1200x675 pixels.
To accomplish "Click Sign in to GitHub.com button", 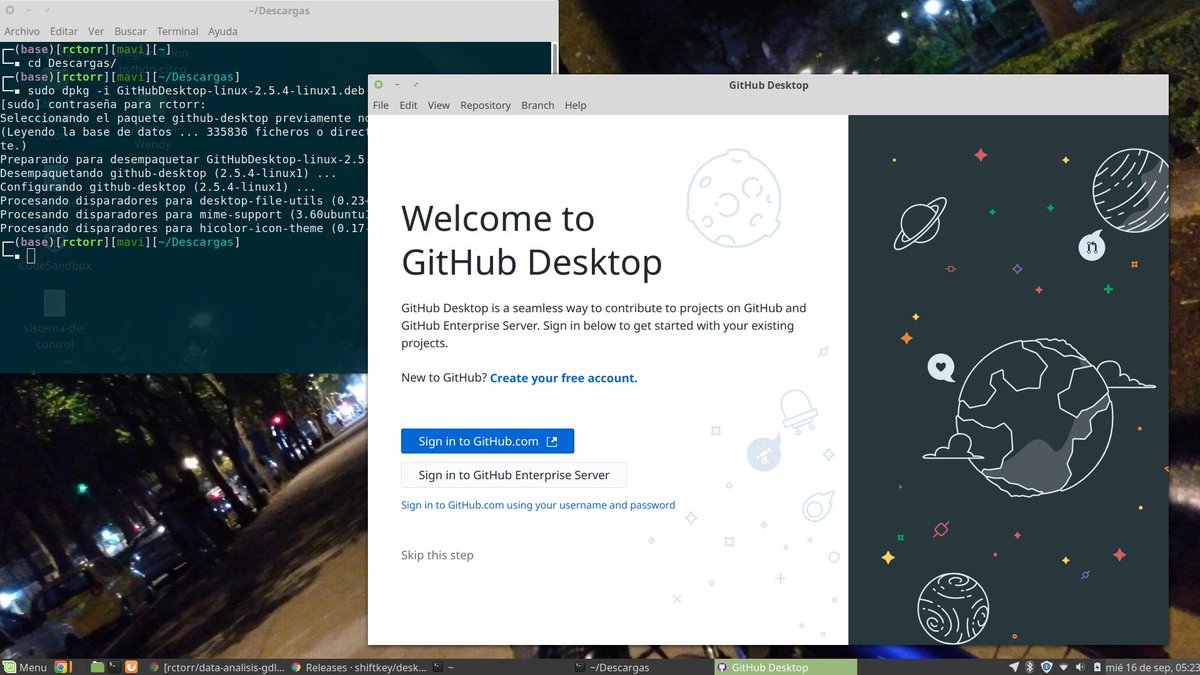I will click(487, 441).
